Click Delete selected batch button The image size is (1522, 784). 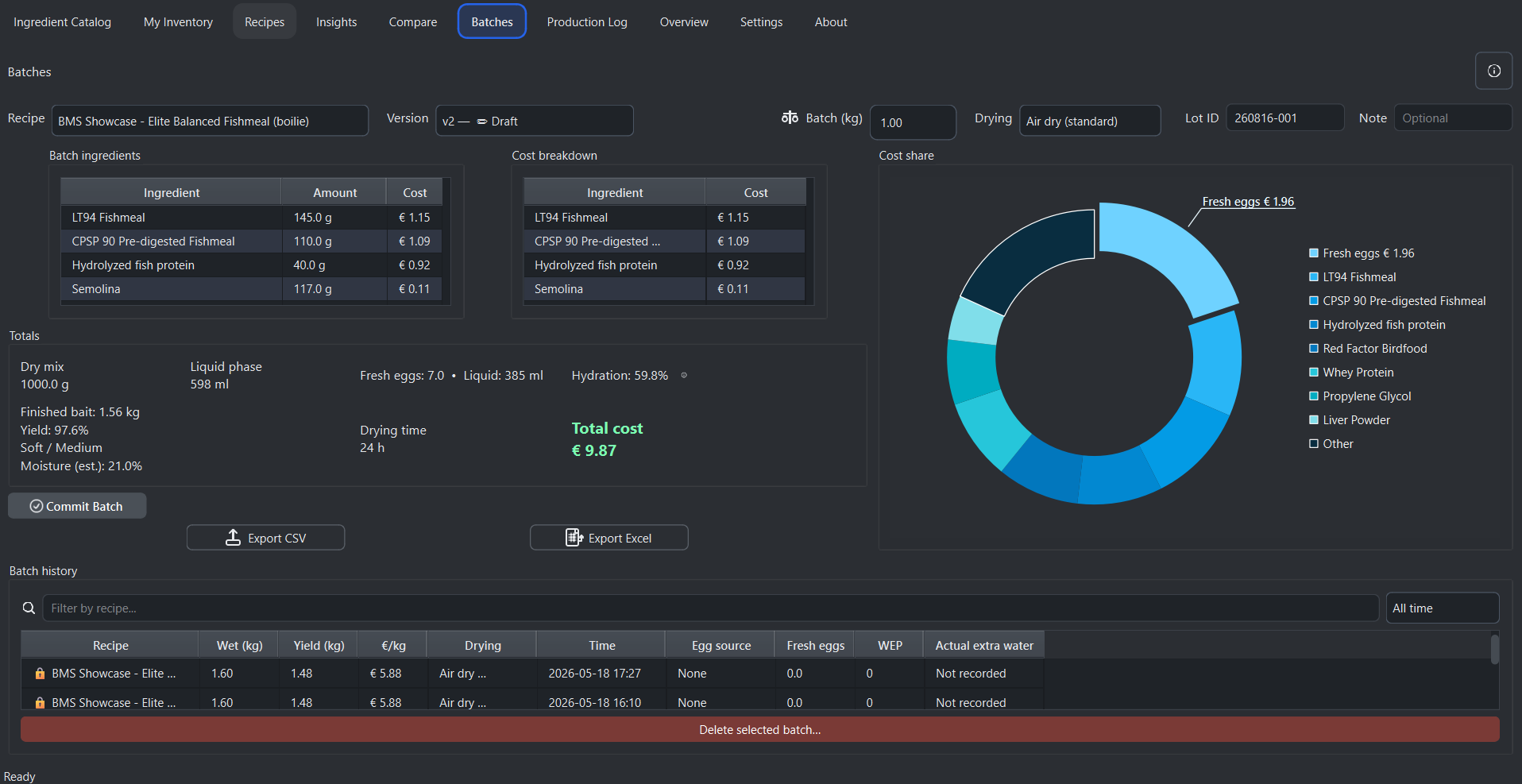pyautogui.click(x=759, y=729)
